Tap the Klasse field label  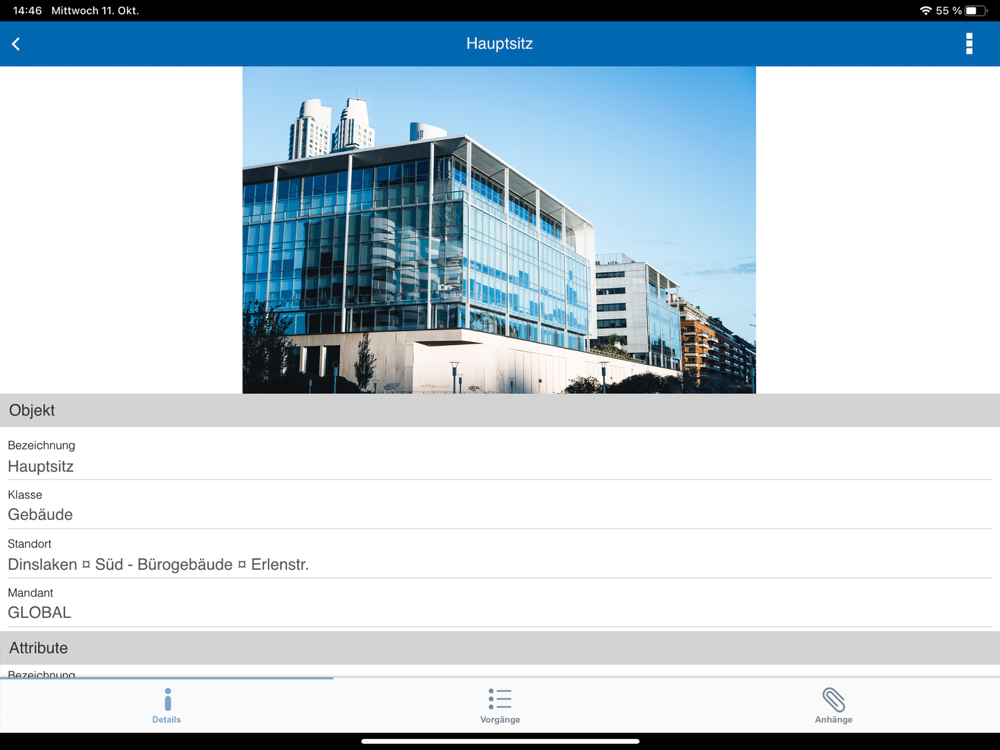25,495
